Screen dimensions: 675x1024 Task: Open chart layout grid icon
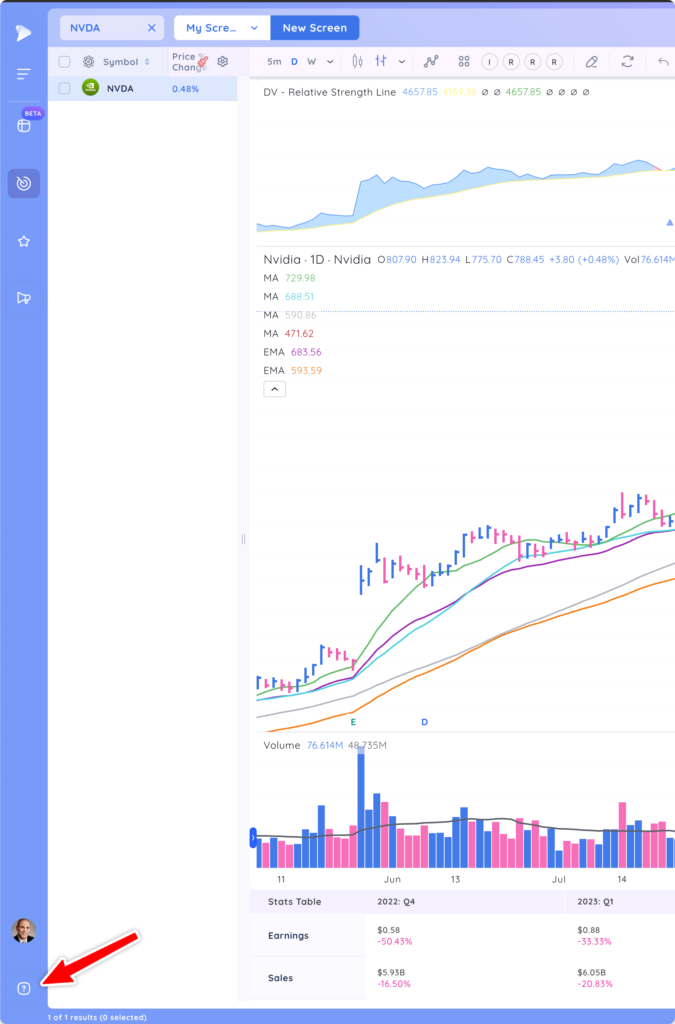464,61
